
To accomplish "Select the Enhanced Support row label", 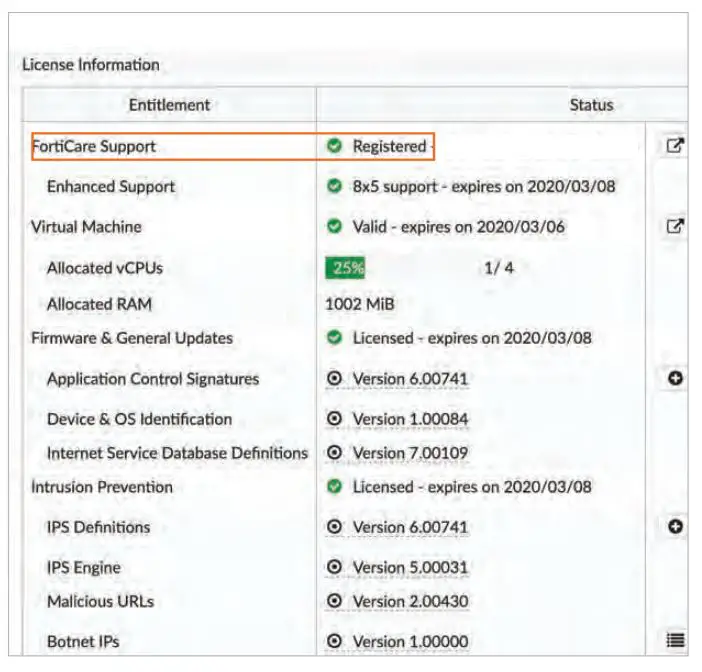I will click(111, 187).
